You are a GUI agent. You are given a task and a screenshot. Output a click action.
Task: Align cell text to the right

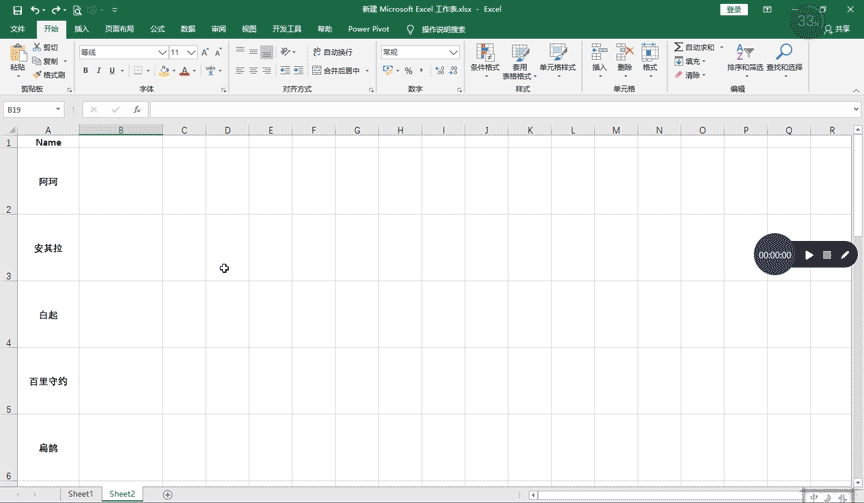(x=267, y=70)
